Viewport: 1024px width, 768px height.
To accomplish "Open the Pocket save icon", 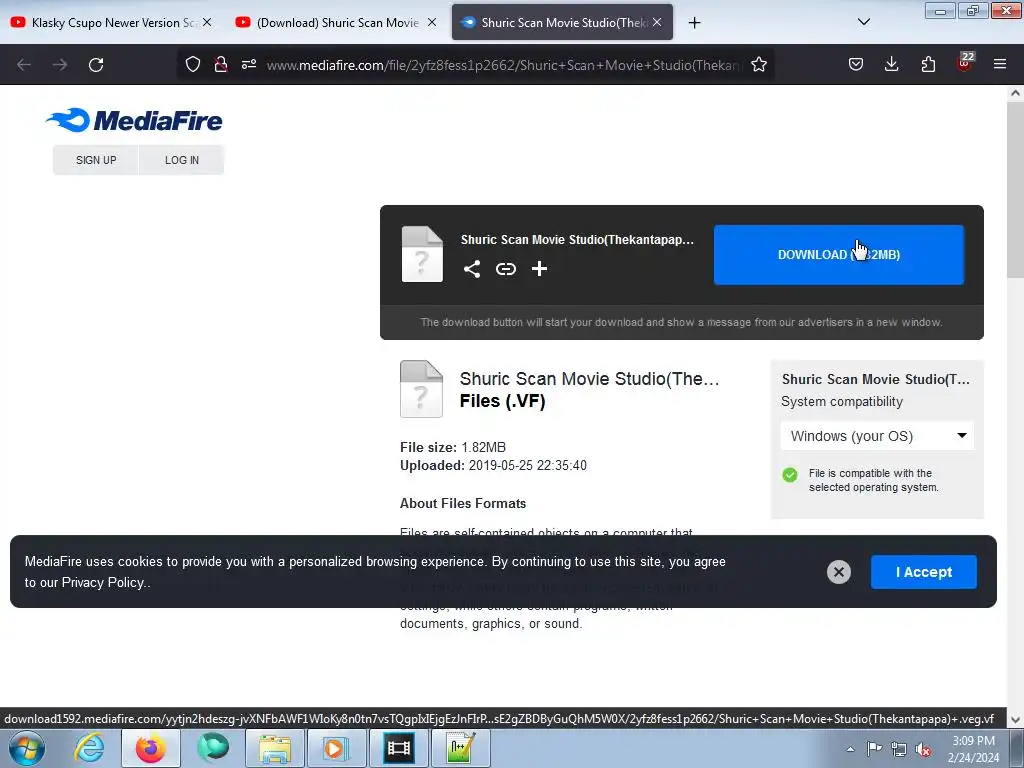I will pyautogui.click(x=856, y=64).
